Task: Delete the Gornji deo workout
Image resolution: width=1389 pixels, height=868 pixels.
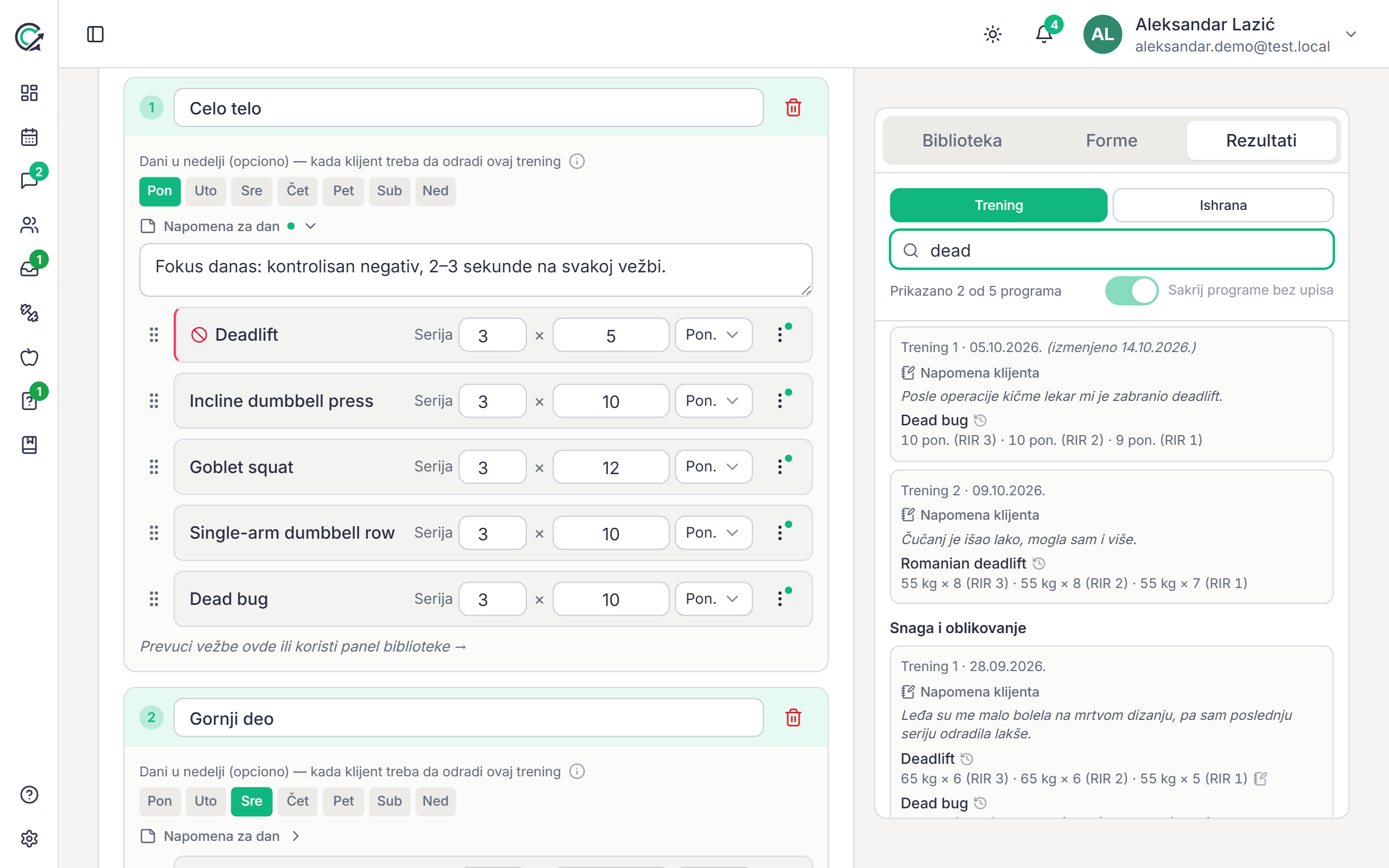Action: click(x=793, y=718)
